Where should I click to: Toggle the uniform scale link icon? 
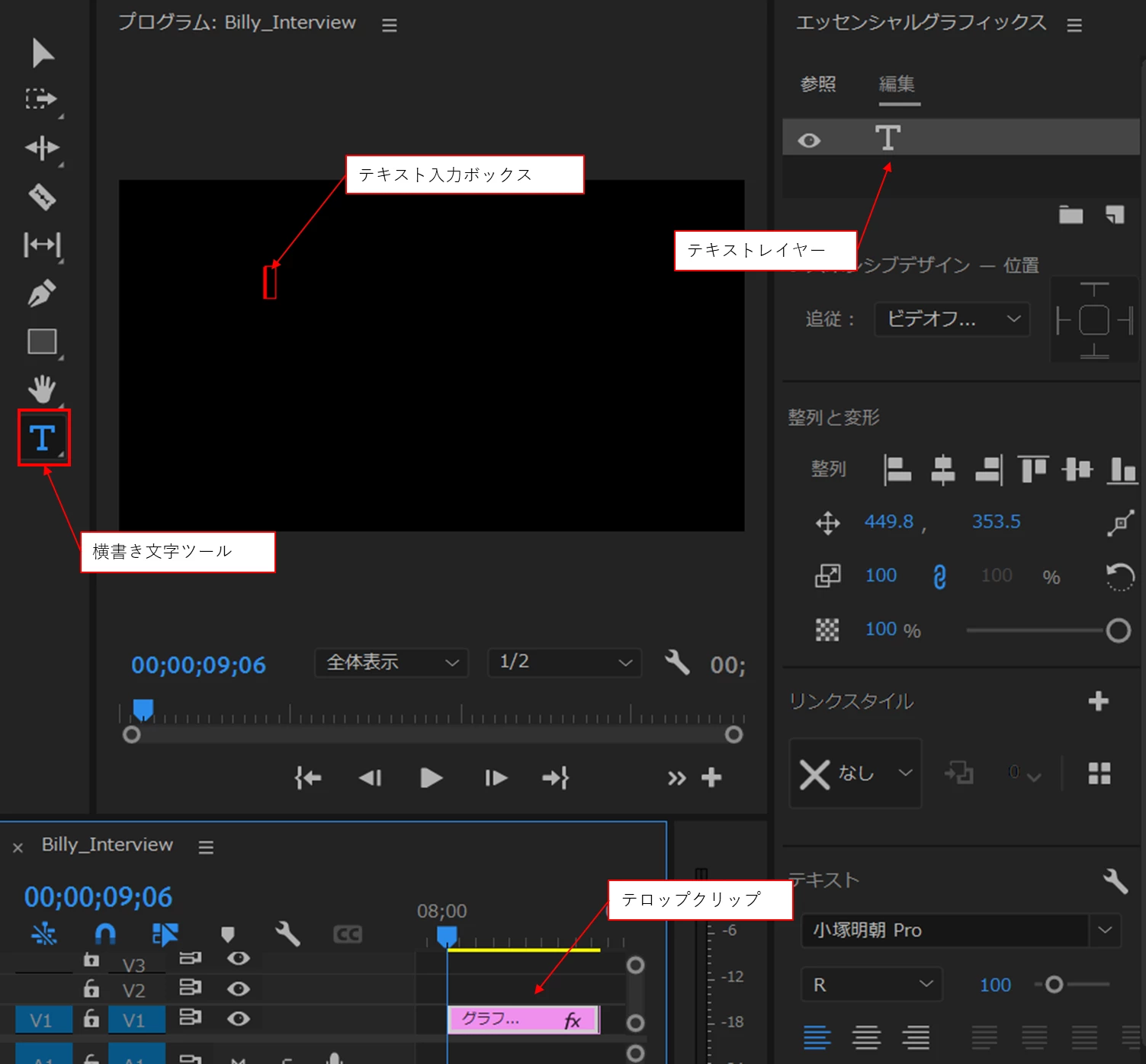940,577
